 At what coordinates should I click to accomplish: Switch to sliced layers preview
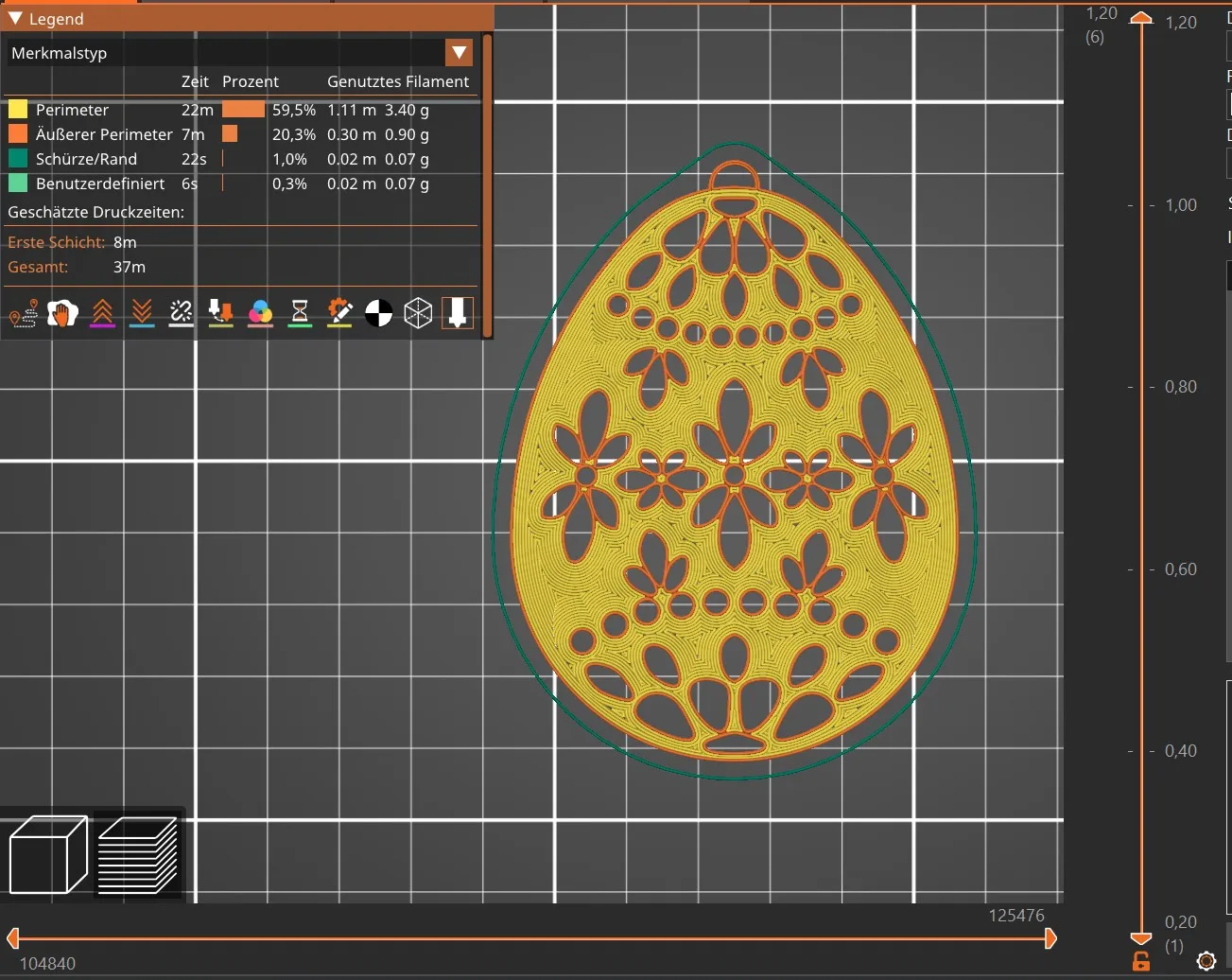pyautogui.click(x=138, y=854)
